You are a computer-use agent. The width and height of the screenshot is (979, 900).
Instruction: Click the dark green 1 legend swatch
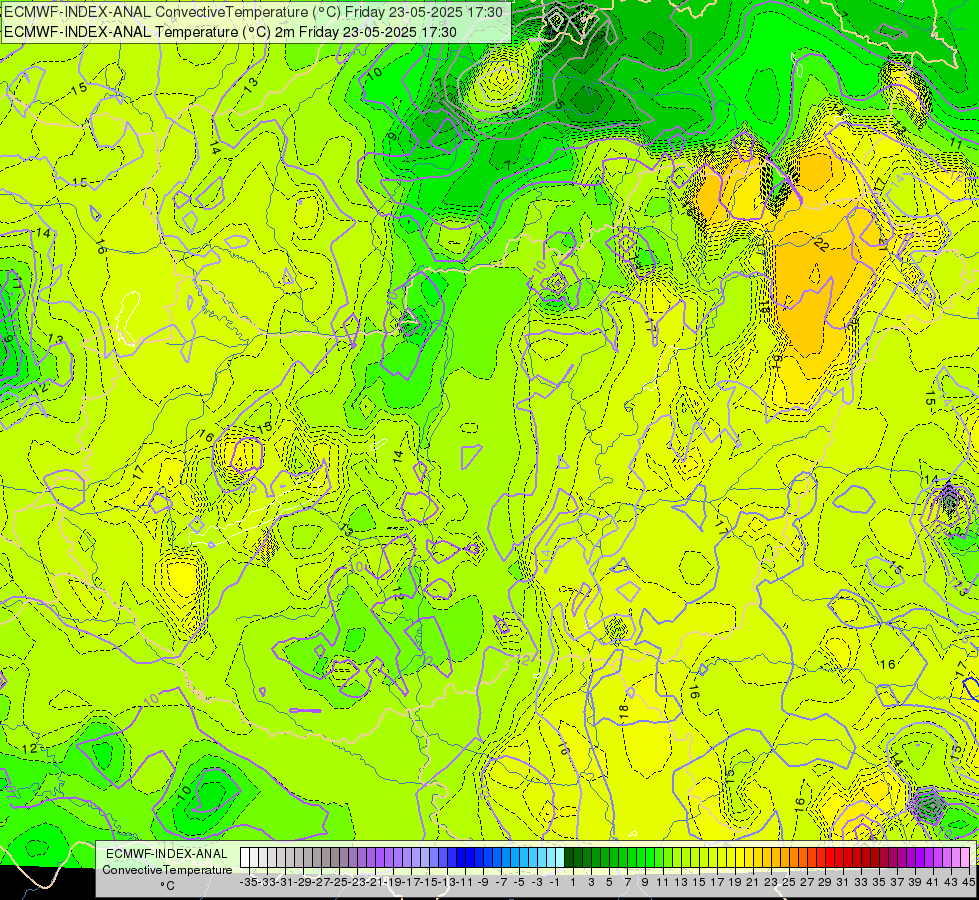pyautogui.click(x=569, y=858)
